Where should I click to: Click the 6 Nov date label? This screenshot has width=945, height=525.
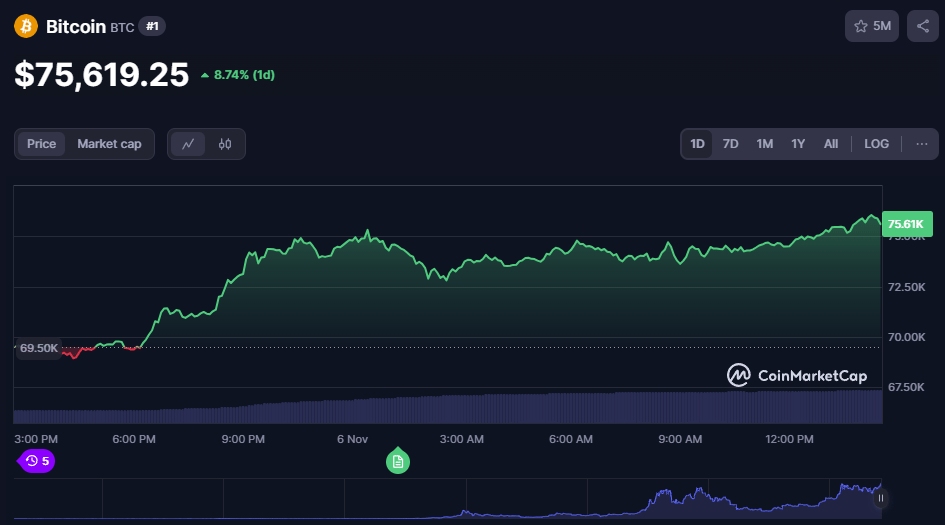pyautogui.click(x=352, y=439)
